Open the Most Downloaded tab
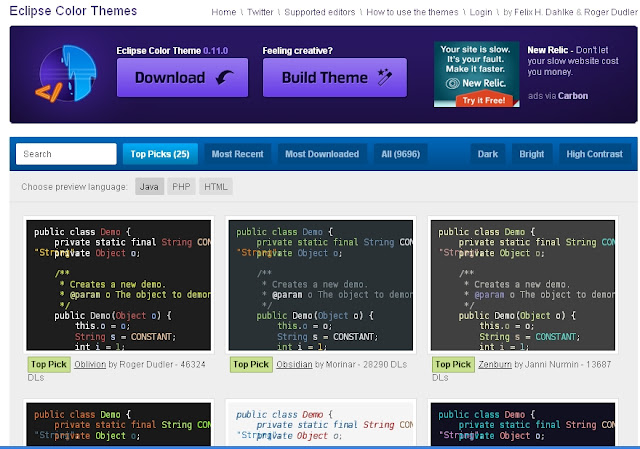This screenshot has width=640, height=449. pyautogui.click(x=322, y=154)
